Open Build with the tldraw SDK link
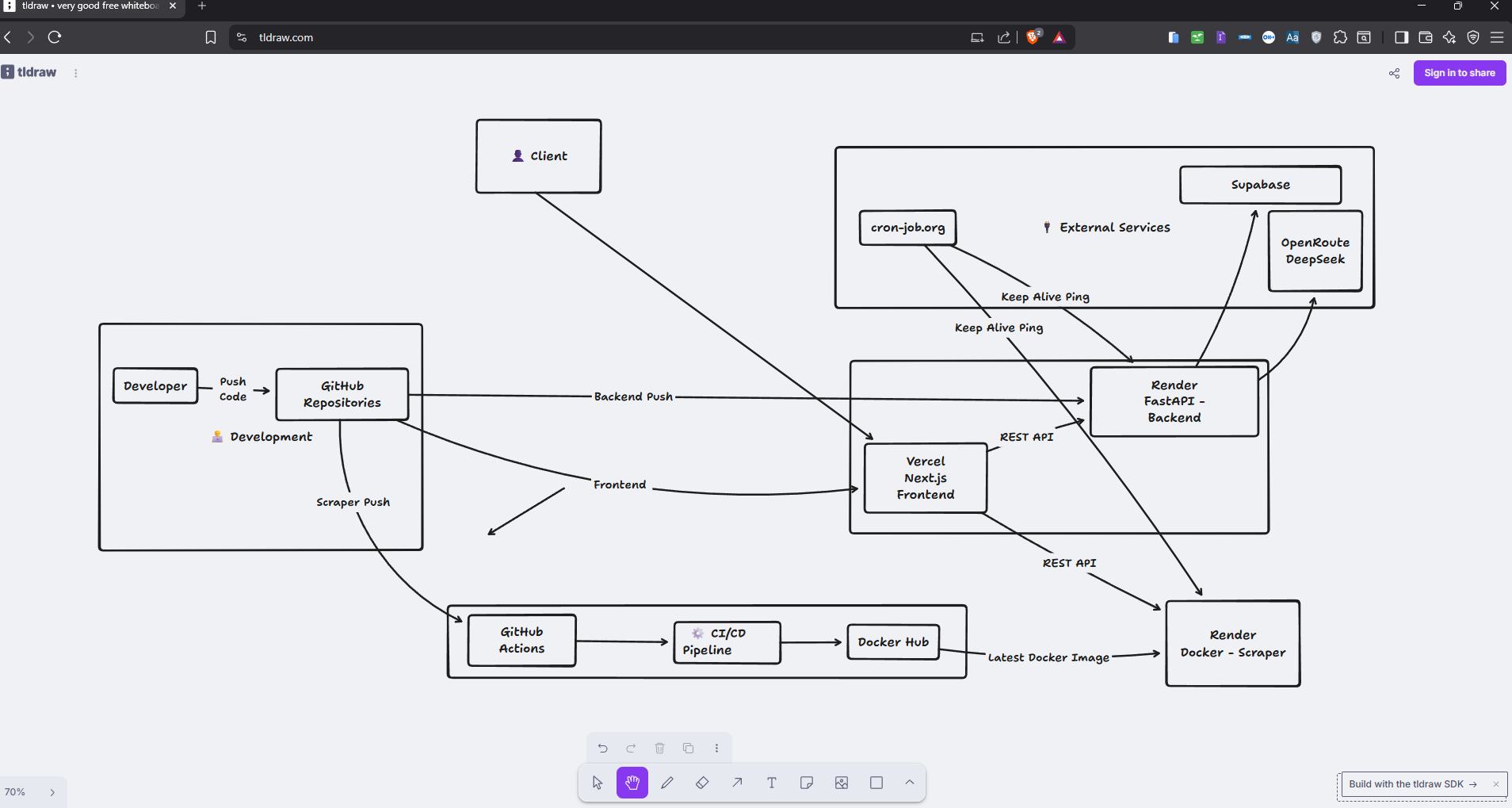The width and height of the screenshot is (1512, 808). 1412,784
